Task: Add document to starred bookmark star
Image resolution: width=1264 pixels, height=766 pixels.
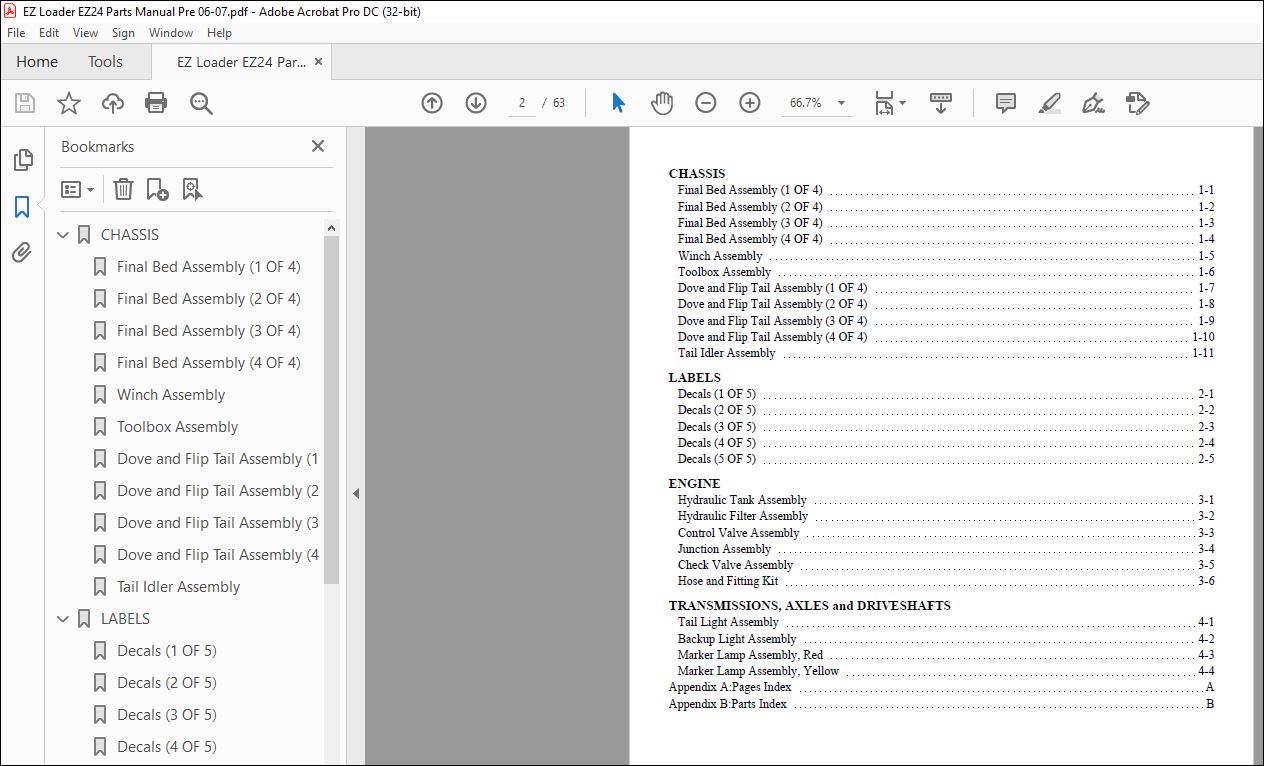Action: tap(69, 103)
